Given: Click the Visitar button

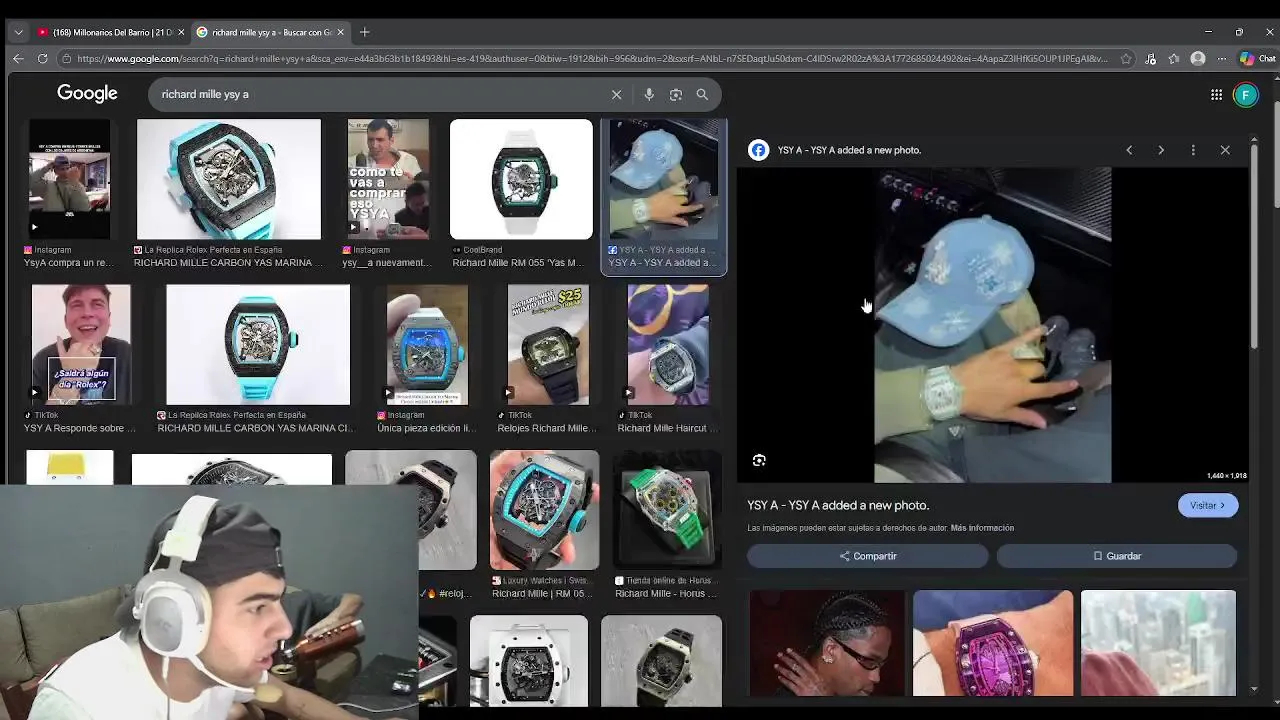Looking at the screenshot, I should pos(1208,506).
